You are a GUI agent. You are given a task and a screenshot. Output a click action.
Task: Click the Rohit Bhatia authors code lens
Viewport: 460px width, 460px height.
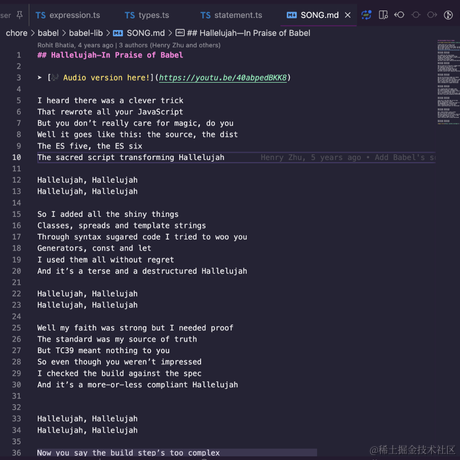129,45
